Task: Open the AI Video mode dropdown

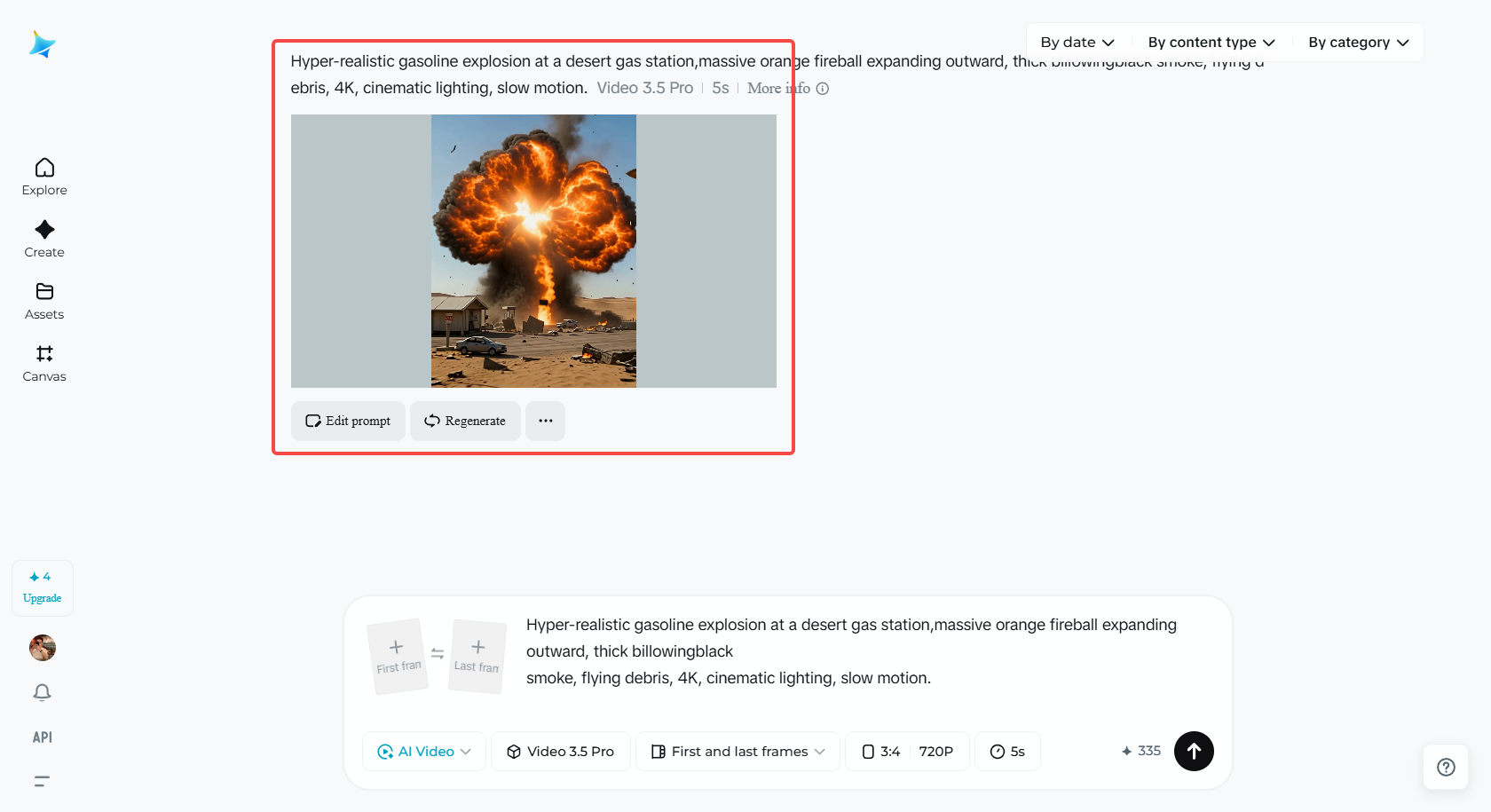Action: (423, 751)
